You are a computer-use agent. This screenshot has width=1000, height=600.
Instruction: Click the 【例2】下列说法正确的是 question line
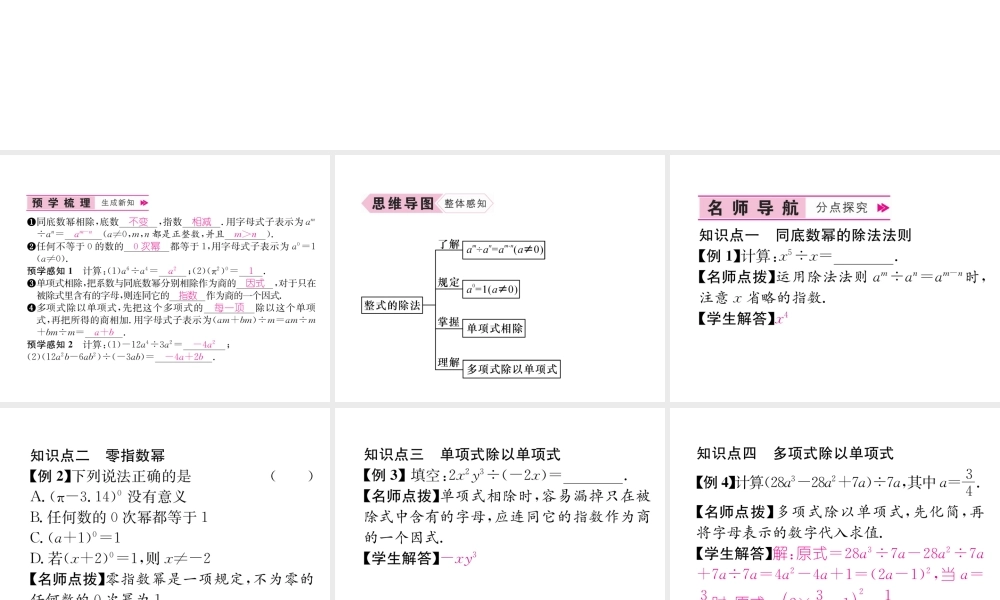(110, 476)
